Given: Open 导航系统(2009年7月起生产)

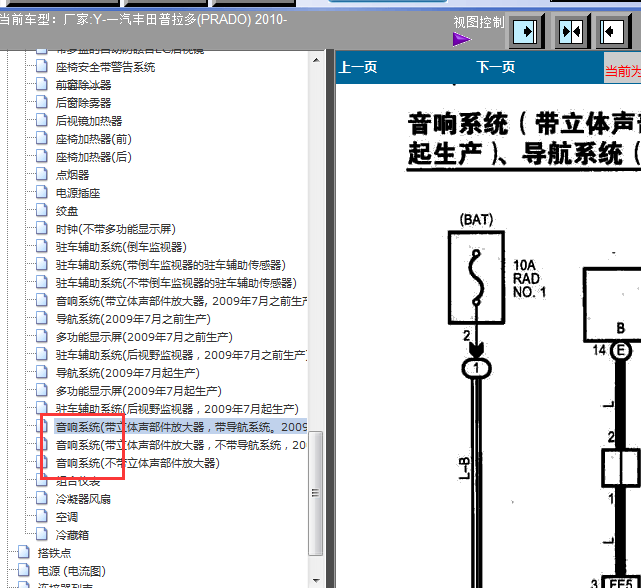Looking at the screenshot, I should (128, 373).
